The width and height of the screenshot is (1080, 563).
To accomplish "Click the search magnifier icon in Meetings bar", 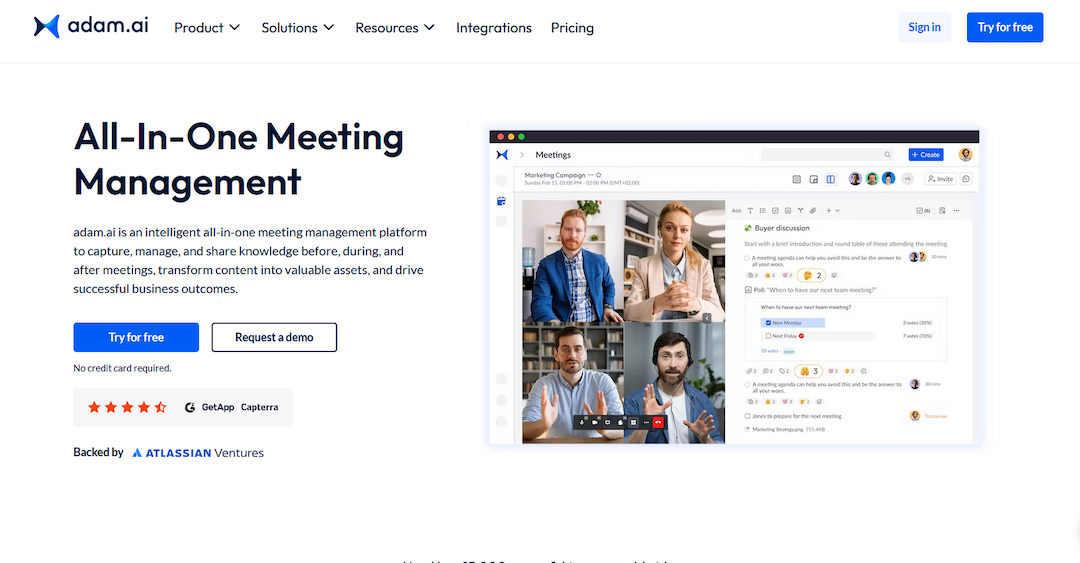I will click(887, 155).
